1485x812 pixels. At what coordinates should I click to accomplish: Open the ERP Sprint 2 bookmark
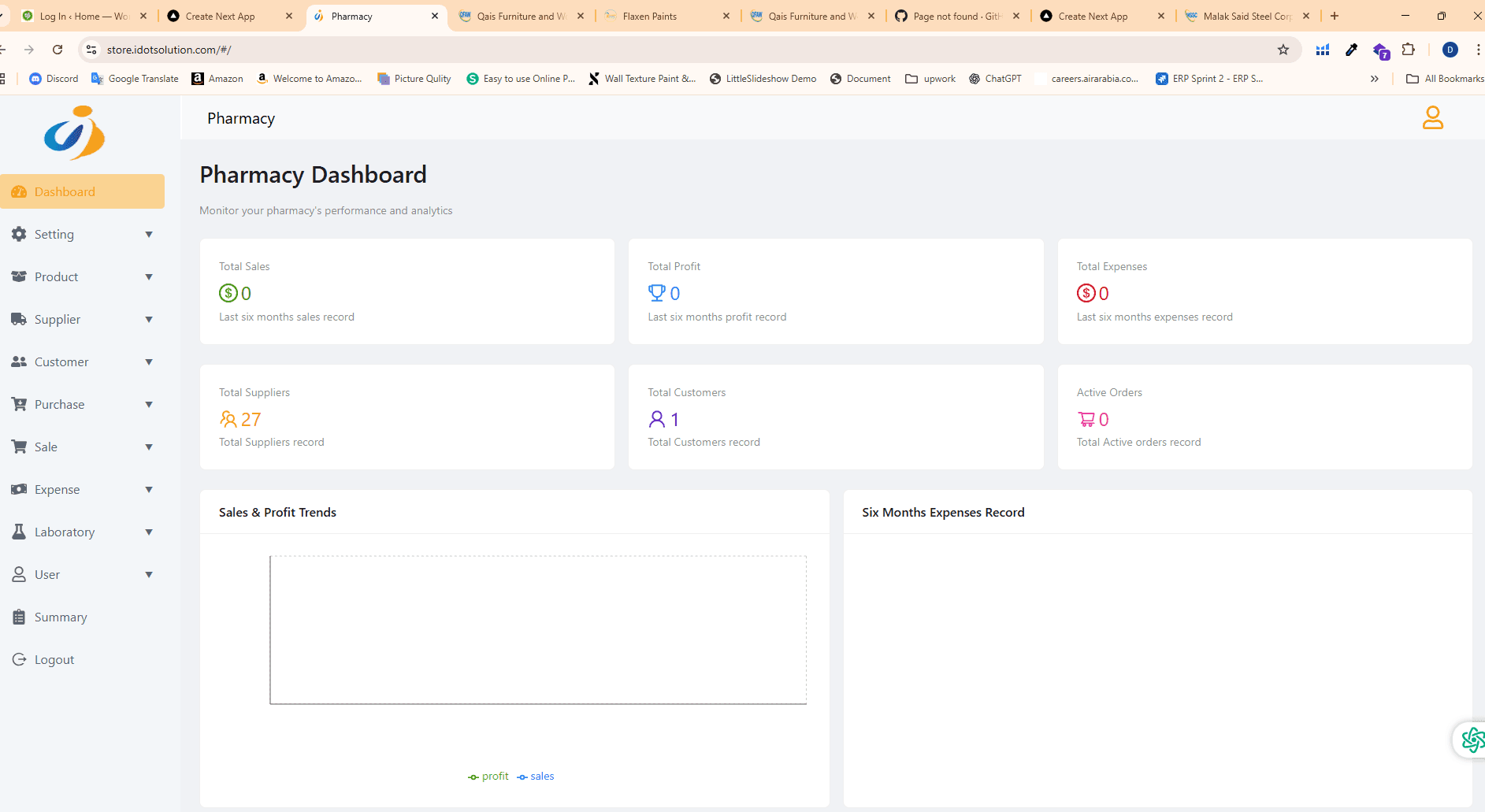1209,79
